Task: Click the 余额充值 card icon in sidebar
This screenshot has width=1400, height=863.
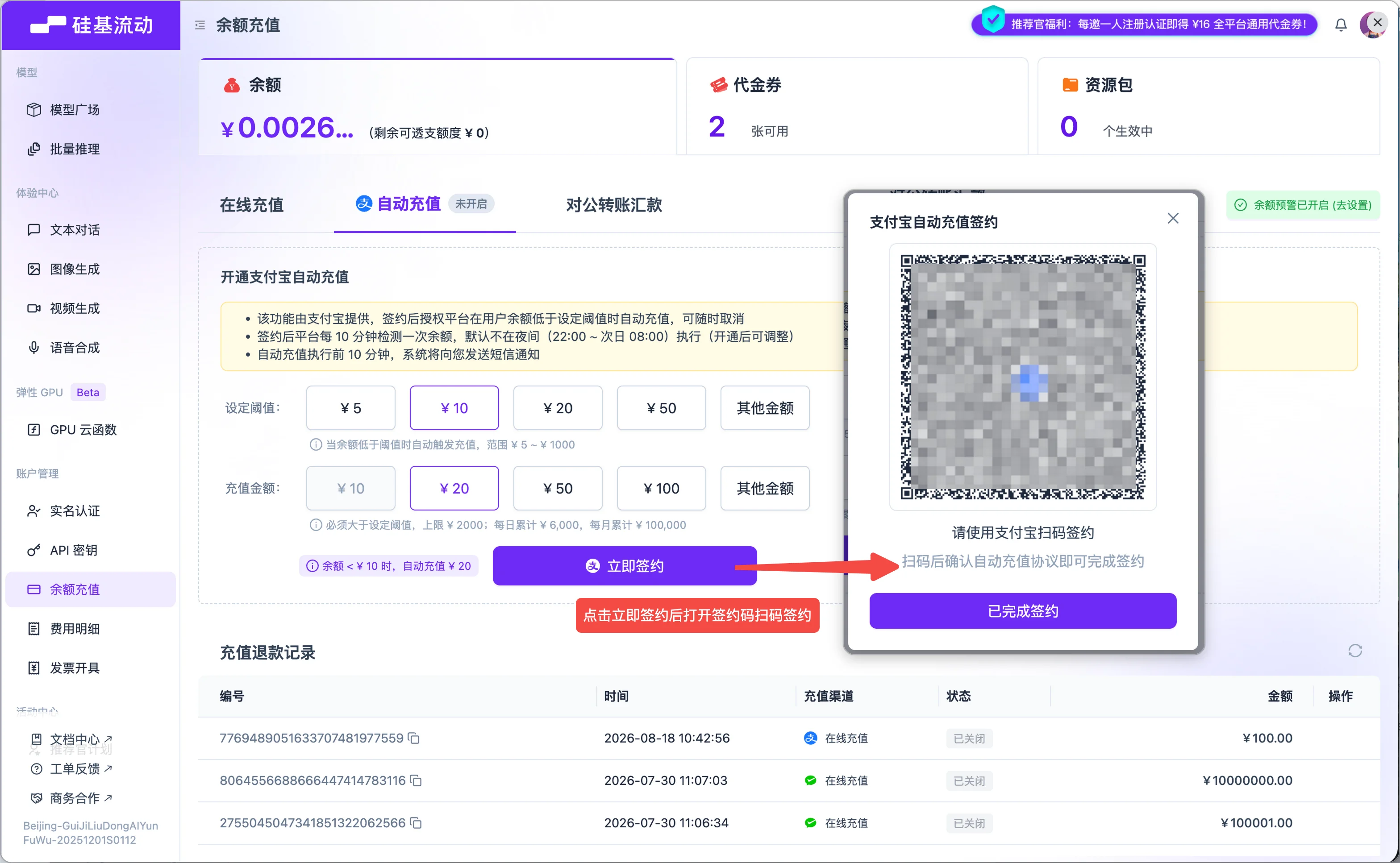Action: [33, 589]
